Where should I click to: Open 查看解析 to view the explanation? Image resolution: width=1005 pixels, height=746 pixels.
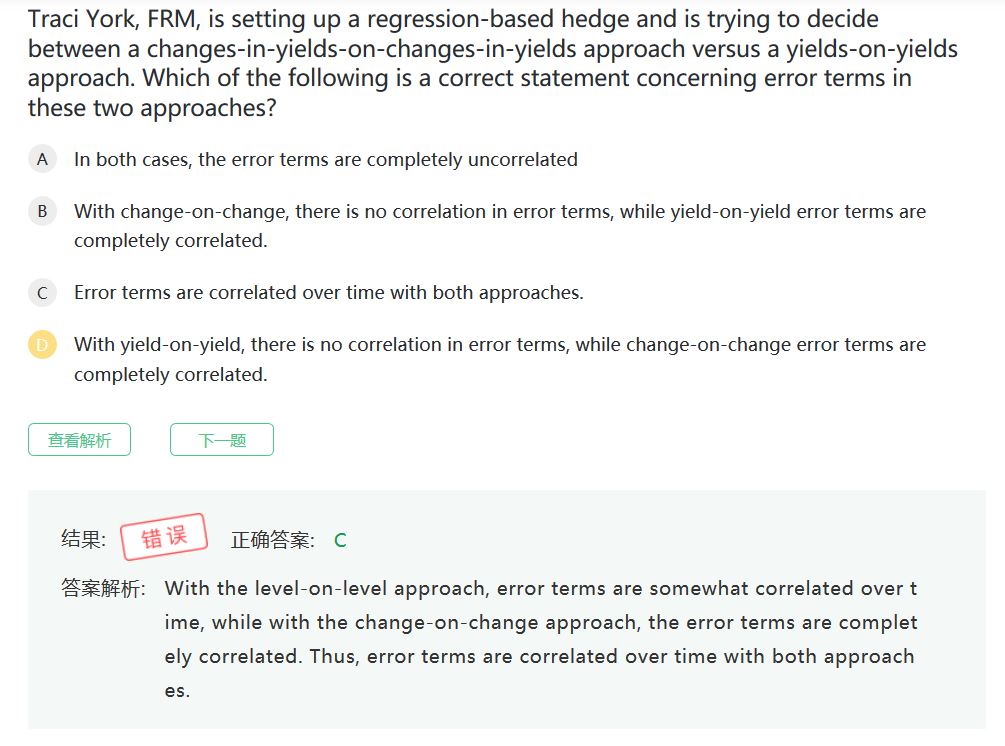(x=79, y=440)
